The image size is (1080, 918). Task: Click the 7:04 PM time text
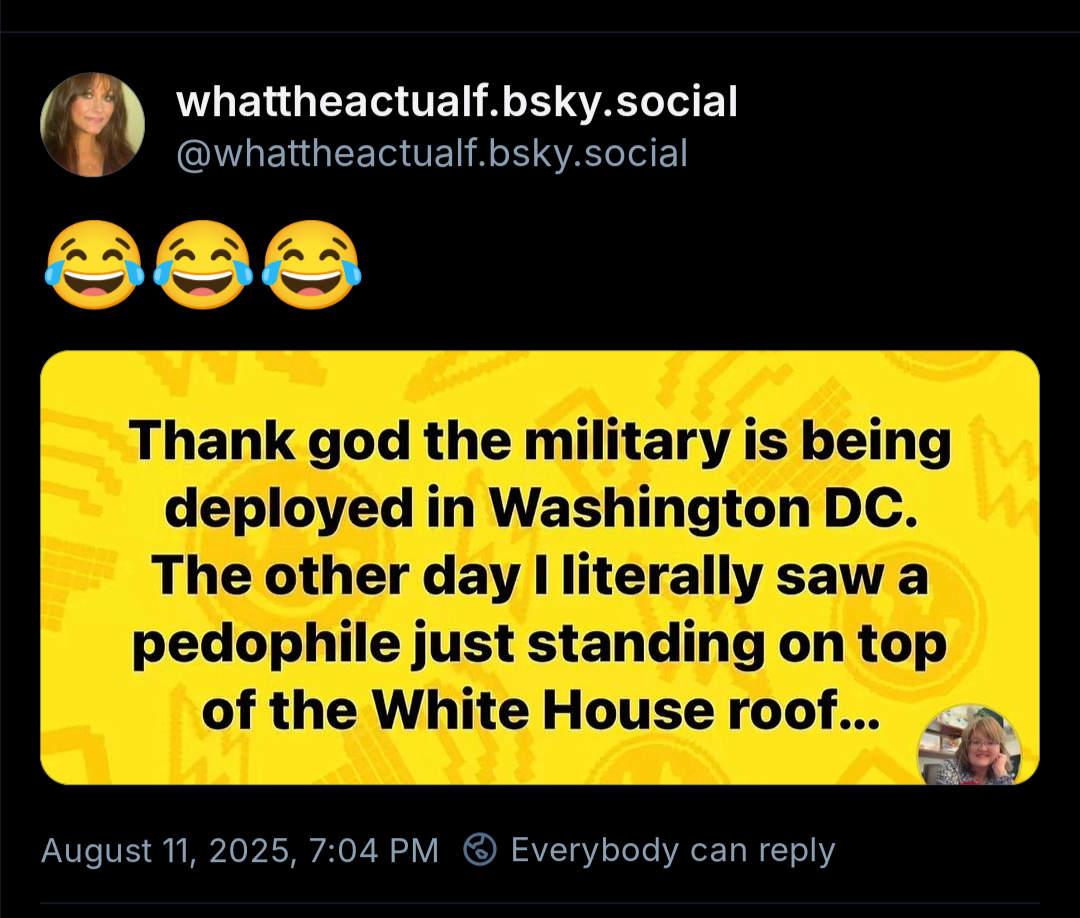point(374,850)
